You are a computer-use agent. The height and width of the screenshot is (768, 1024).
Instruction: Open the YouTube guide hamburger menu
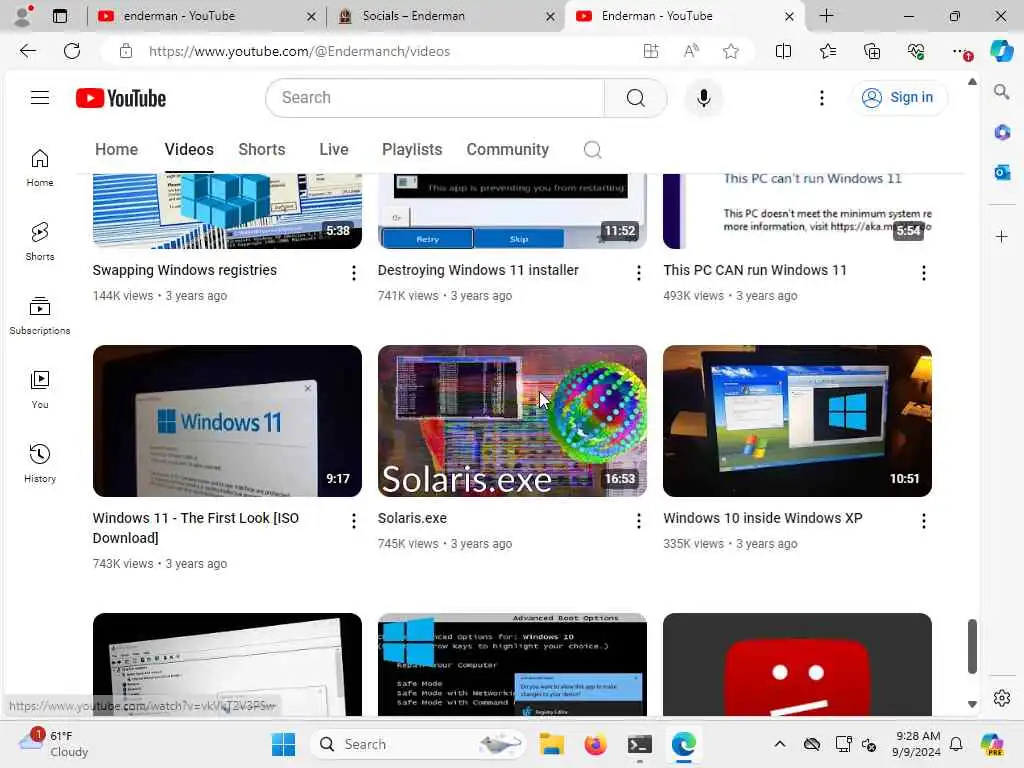point(40,98)
